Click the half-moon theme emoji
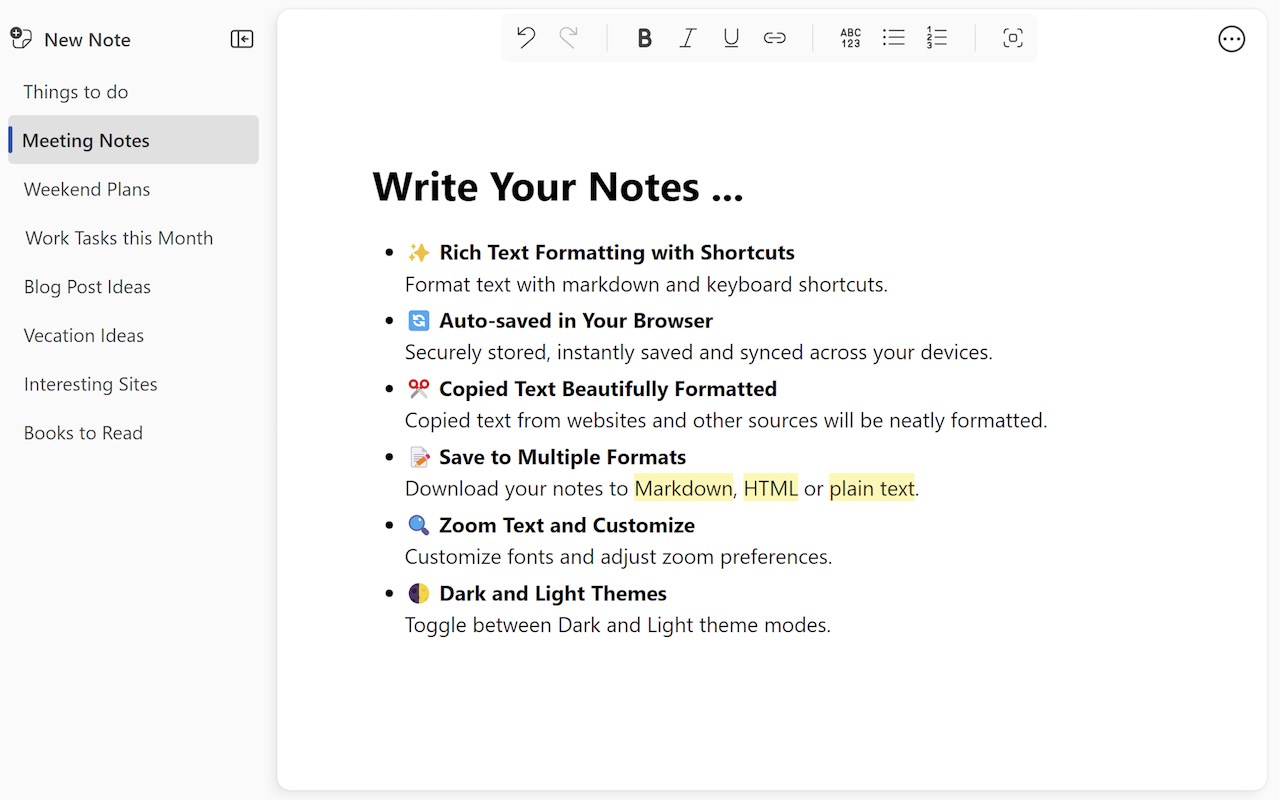The width and height of the screenshot is (1280, 800). coord(419,593)
